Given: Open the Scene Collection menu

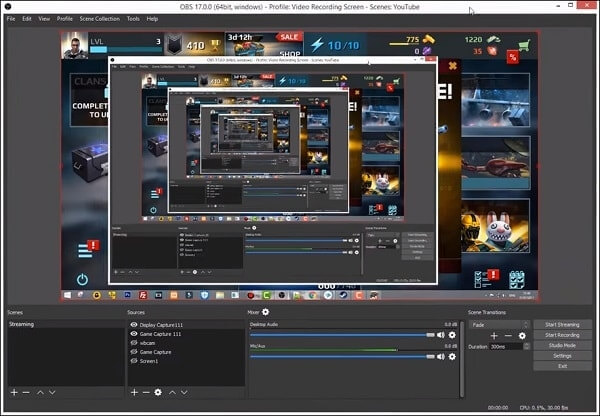Looking at the screenshot, I should (99, 19).
